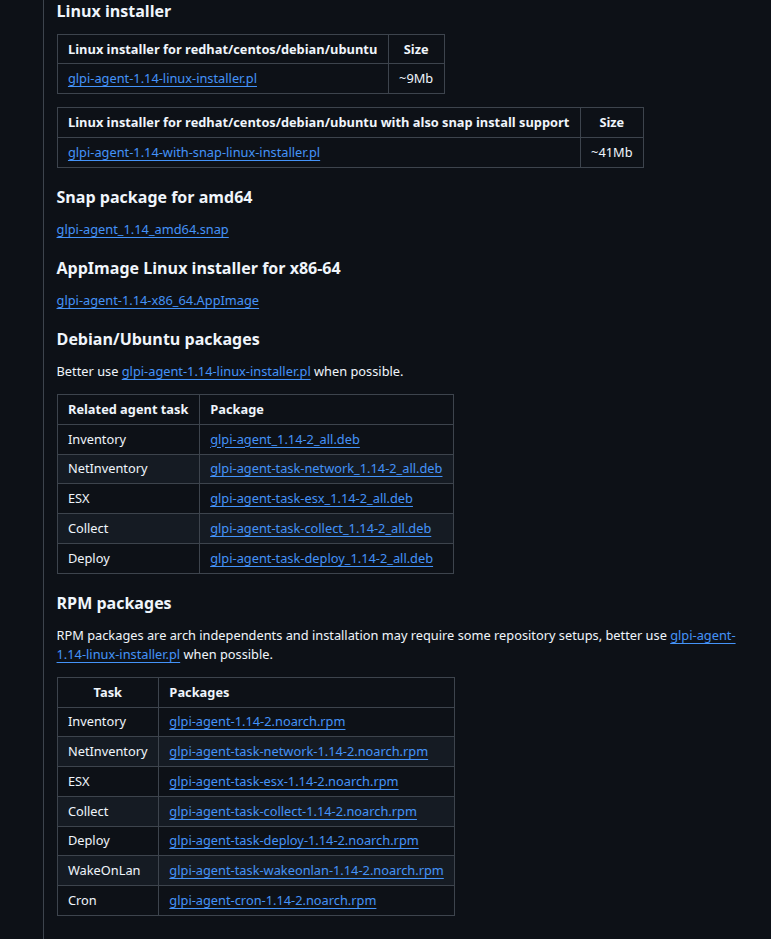Click glpi-agent-task-network_1.14-2_all.deb link
This screenshot has height=939, width=771.
(x=326, y=469)
